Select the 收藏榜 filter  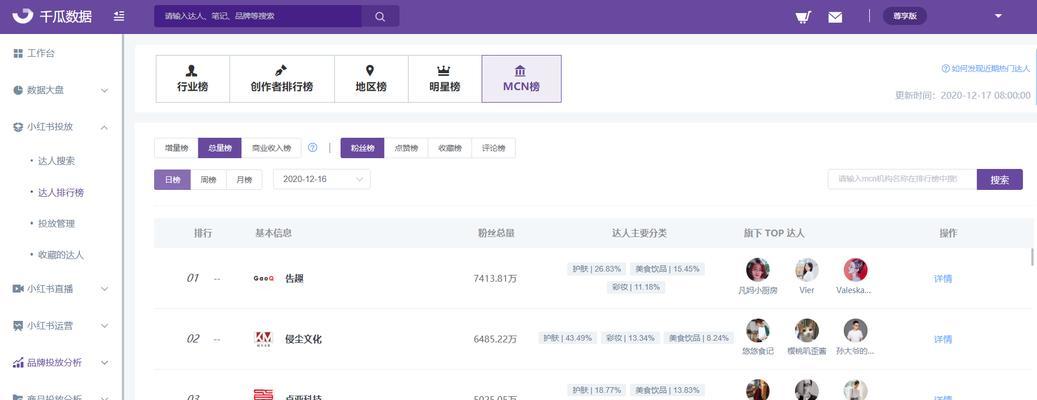(x=450, y=148)
